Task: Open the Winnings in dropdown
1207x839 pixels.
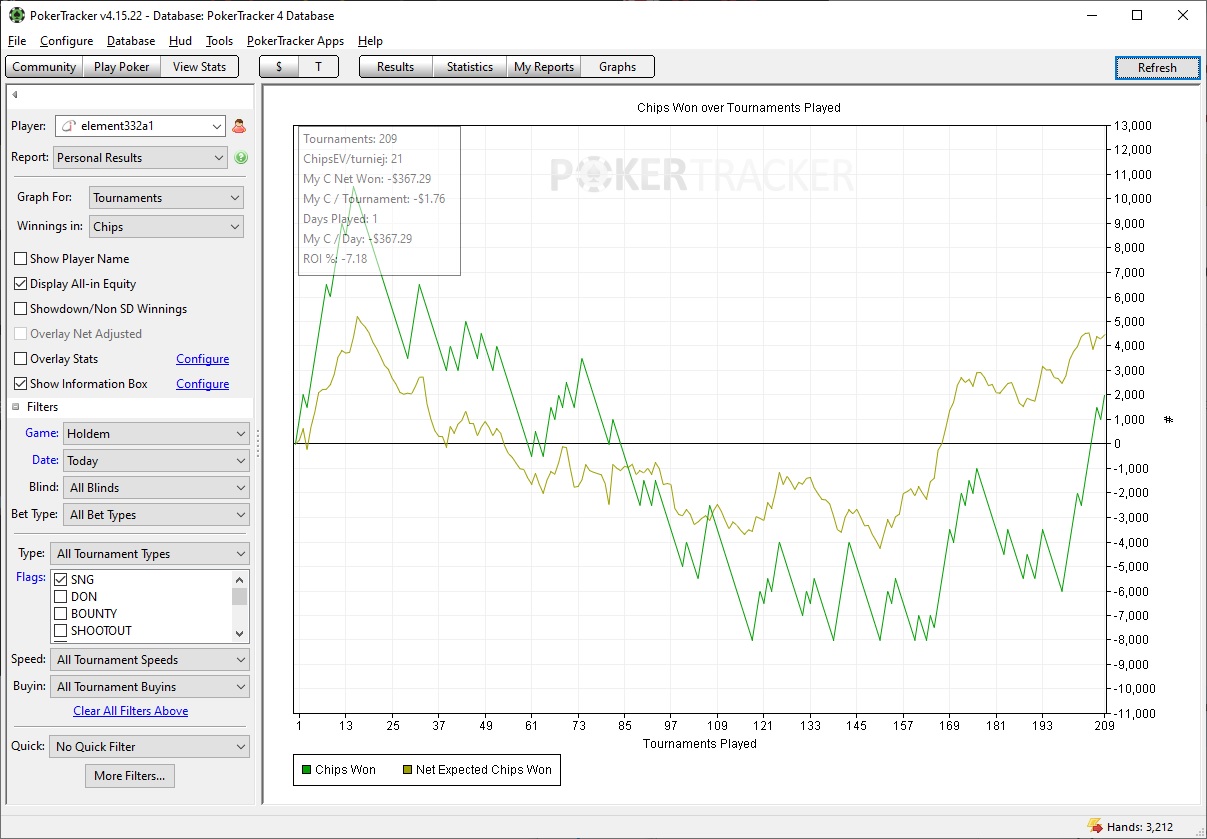Action: (x=166, y=227)
